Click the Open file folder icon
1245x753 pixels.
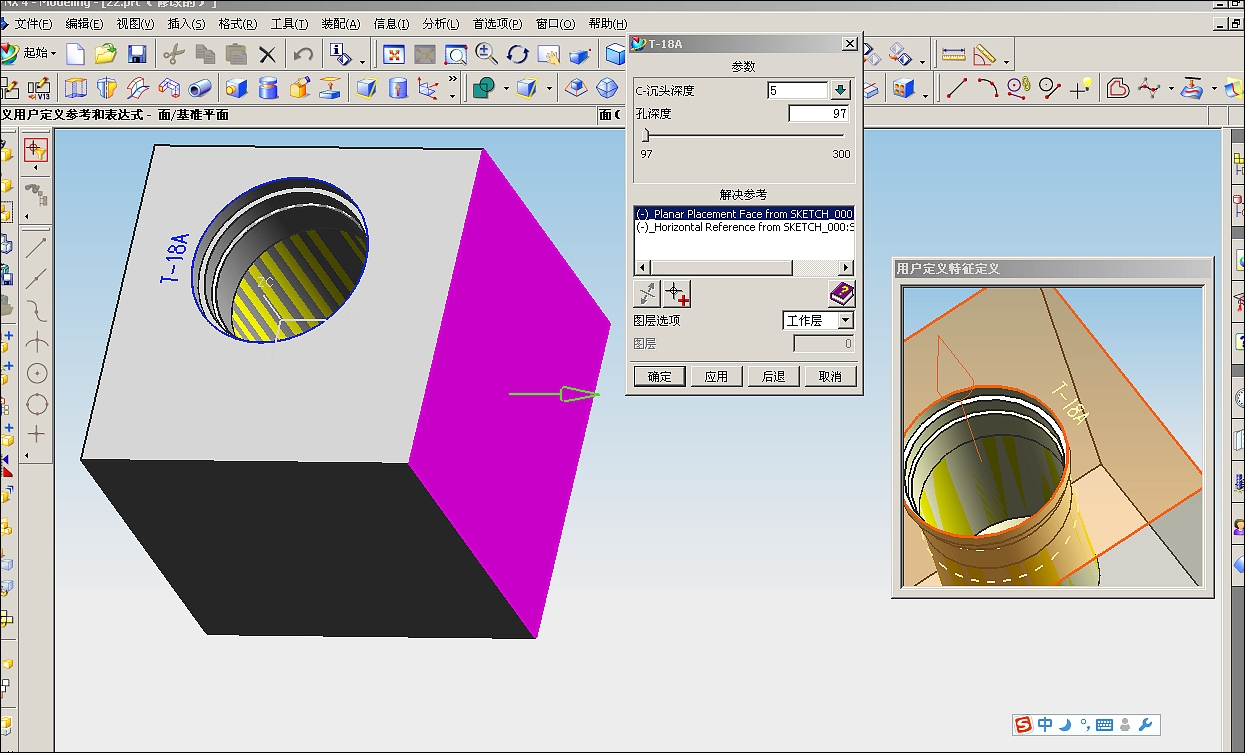106,54
